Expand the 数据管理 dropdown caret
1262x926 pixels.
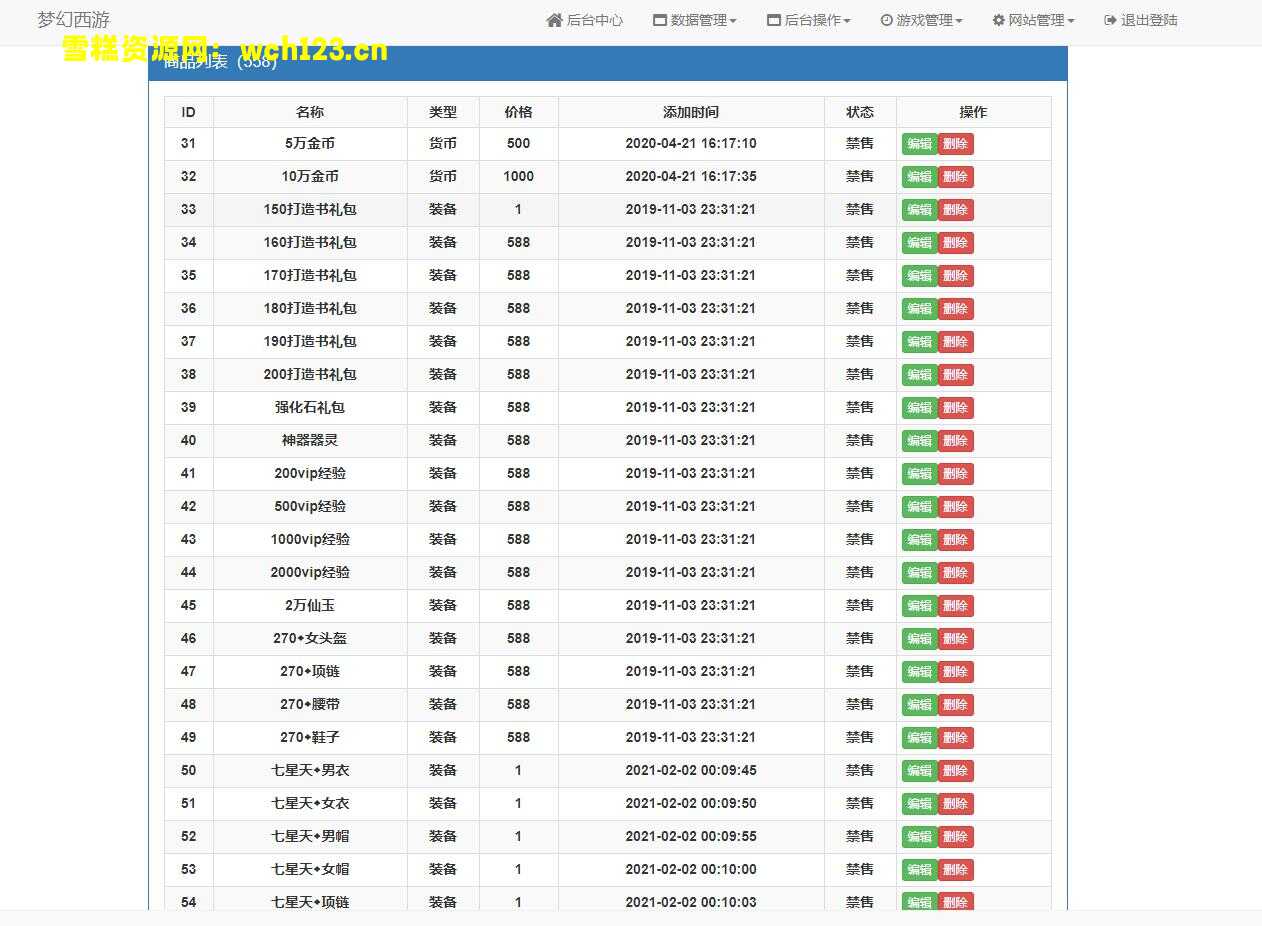coord(733,21)
